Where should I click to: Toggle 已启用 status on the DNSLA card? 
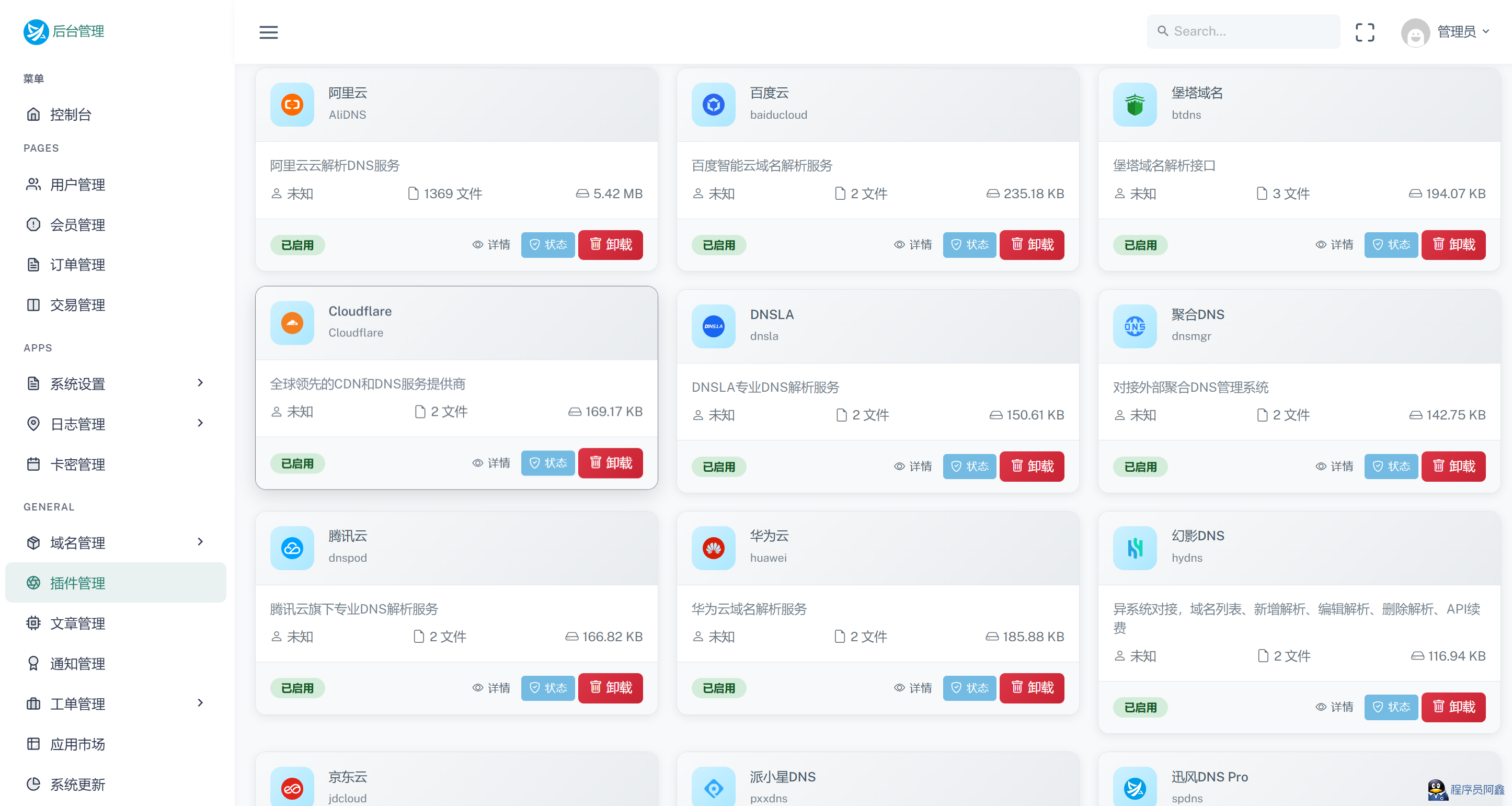718,466
